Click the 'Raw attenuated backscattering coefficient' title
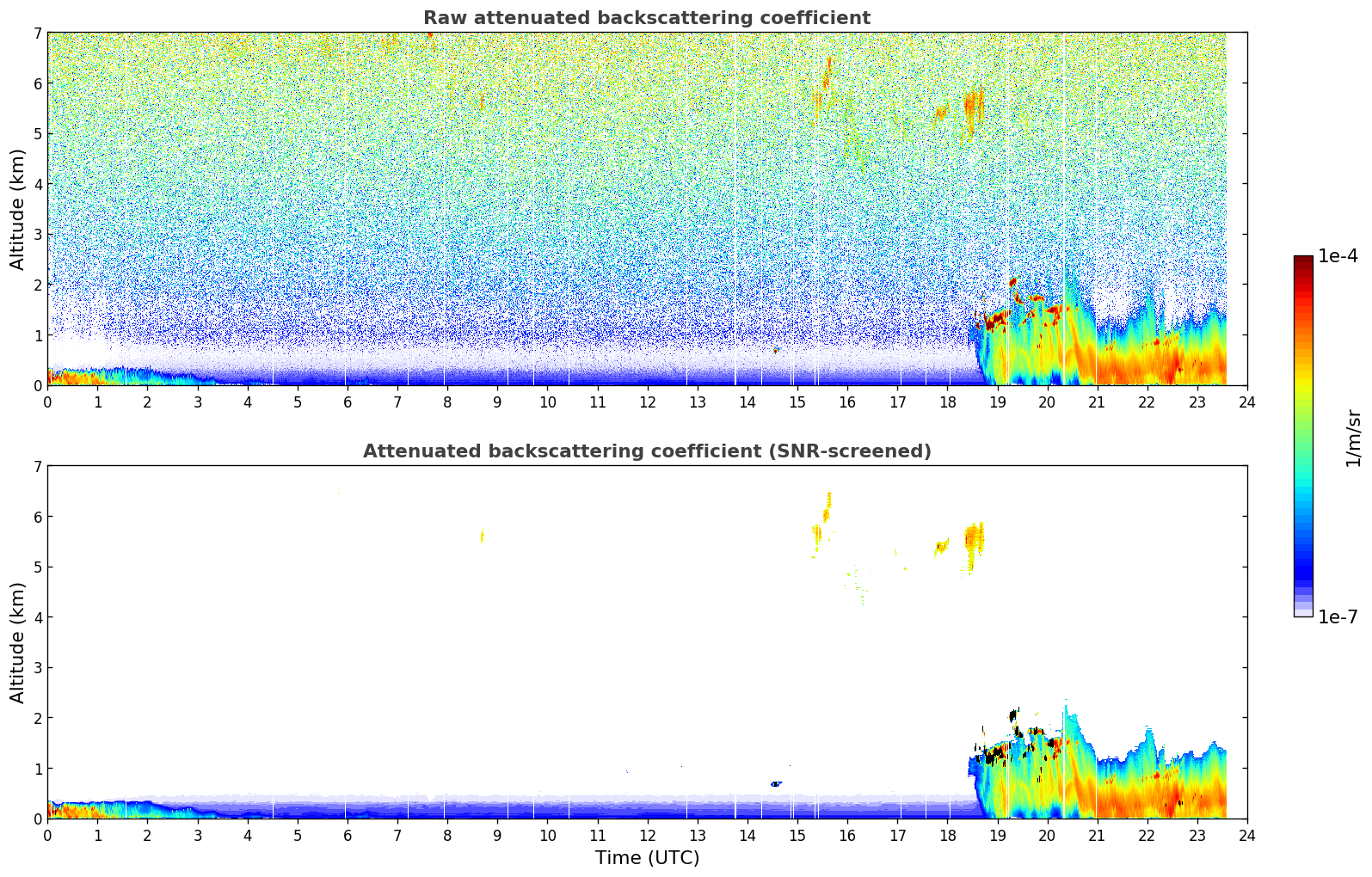The height and width of the screenshot is (877, 1372). click(x=646, y=18)
